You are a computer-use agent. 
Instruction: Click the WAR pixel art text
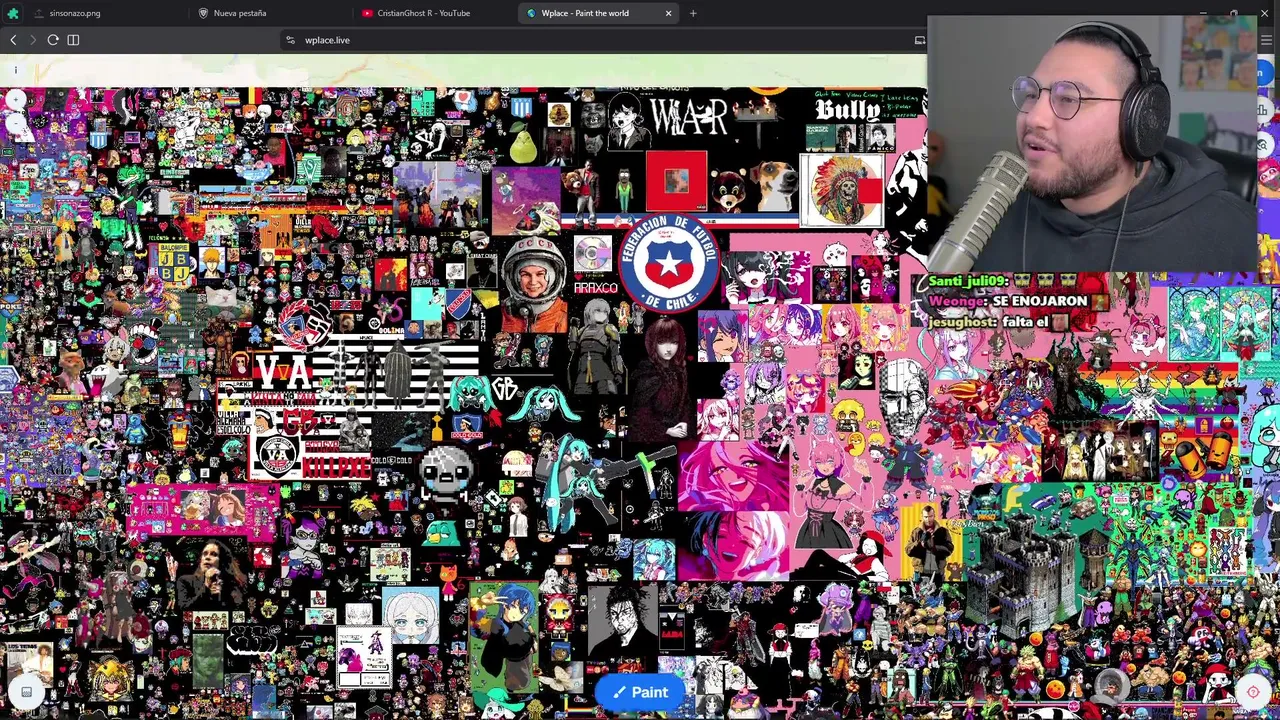pyautogui.click(x=689, y=118)
